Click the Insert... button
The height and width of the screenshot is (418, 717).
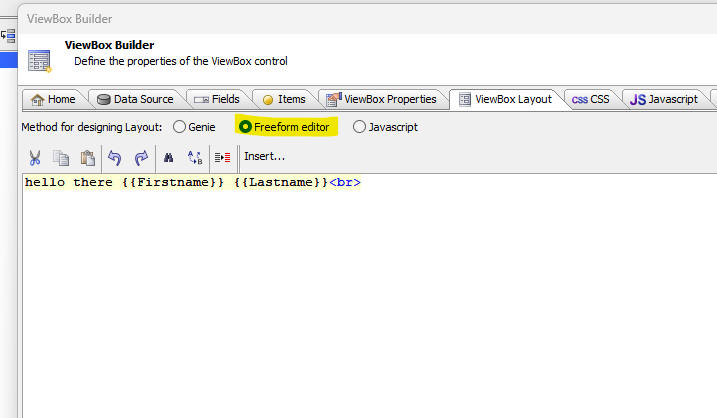tap(265, 157)
